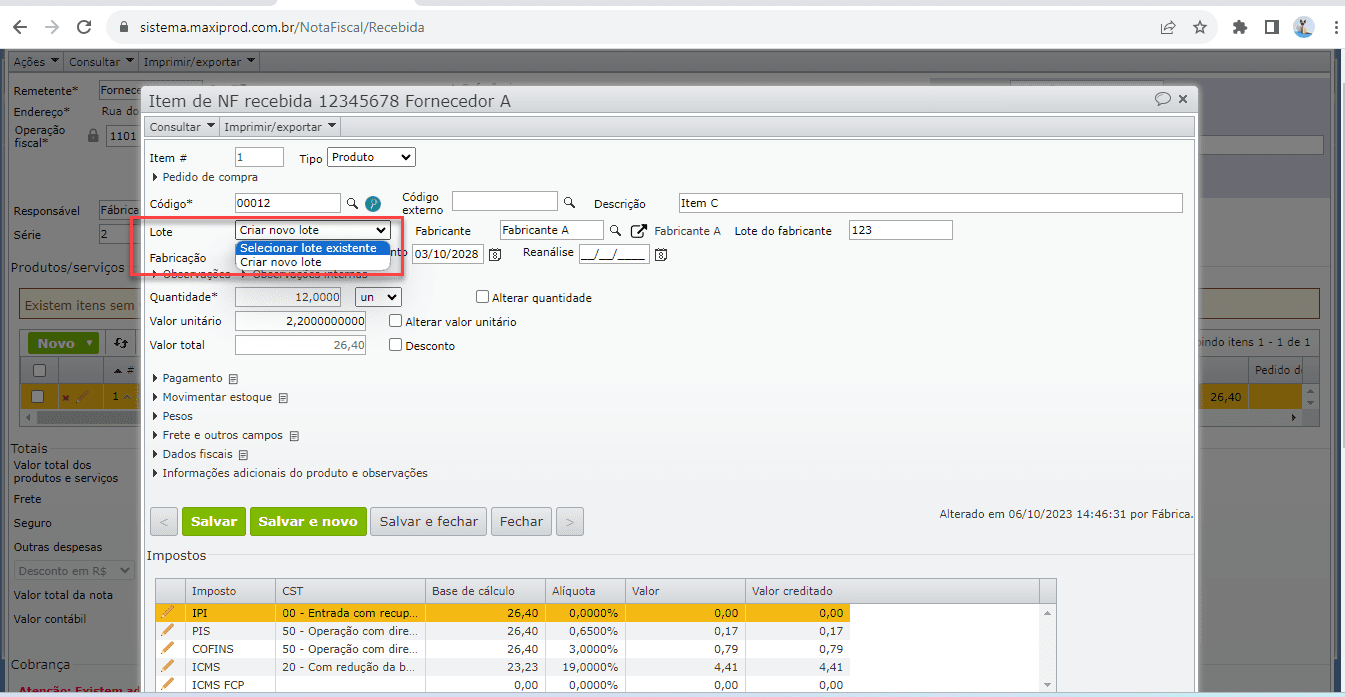Click the Lote combo box showing Criar novo lote
This screenshot has width=1345, height=697.
coord(313,230)
